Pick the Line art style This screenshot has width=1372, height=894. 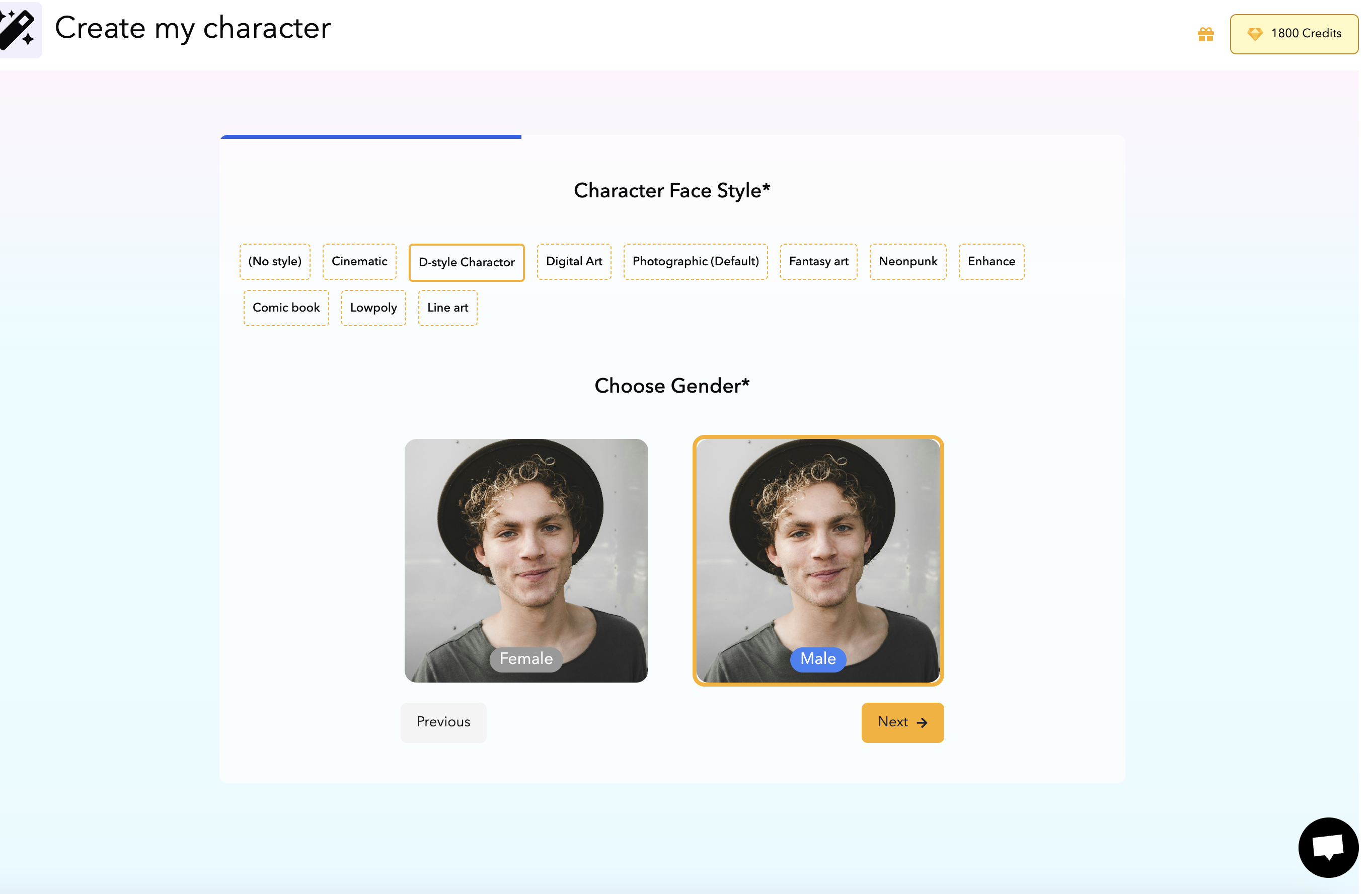click(447, 308)
